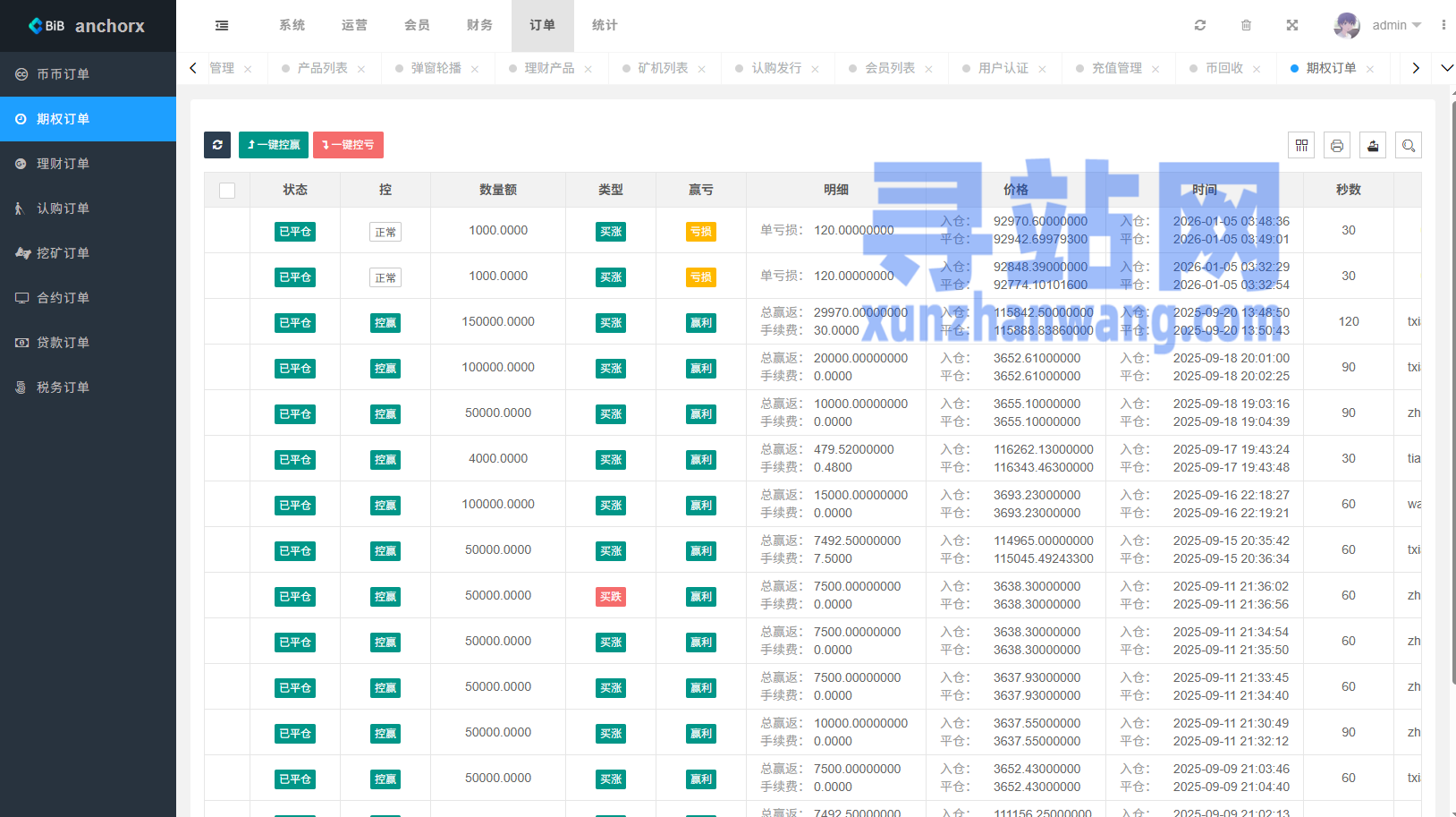Open 合约订单 in the sidebar
Screen dimensions: 1456x817
(63, 298)
